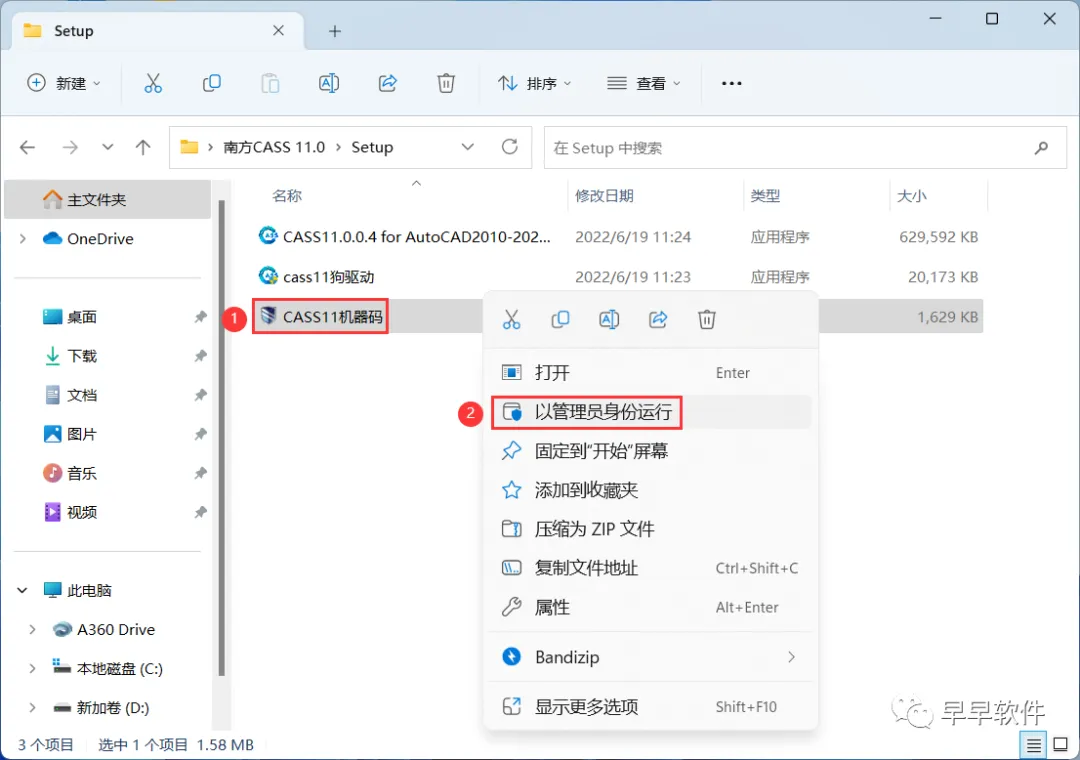This screenshot has height=760, width=1080.
Task: Click the navigation pane vertical scrollbar
Action: point(221,438)
